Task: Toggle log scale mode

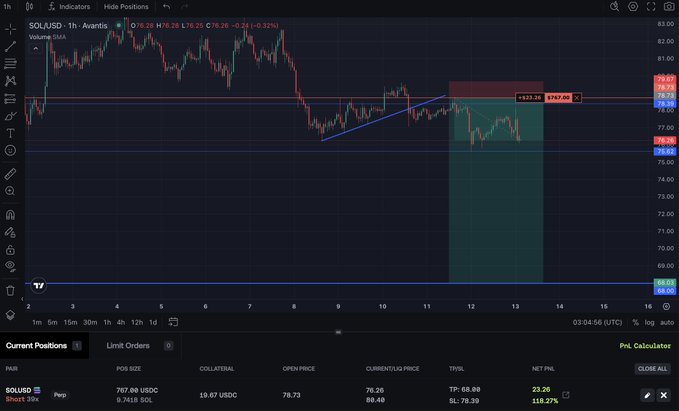Action: coord(649,323)
